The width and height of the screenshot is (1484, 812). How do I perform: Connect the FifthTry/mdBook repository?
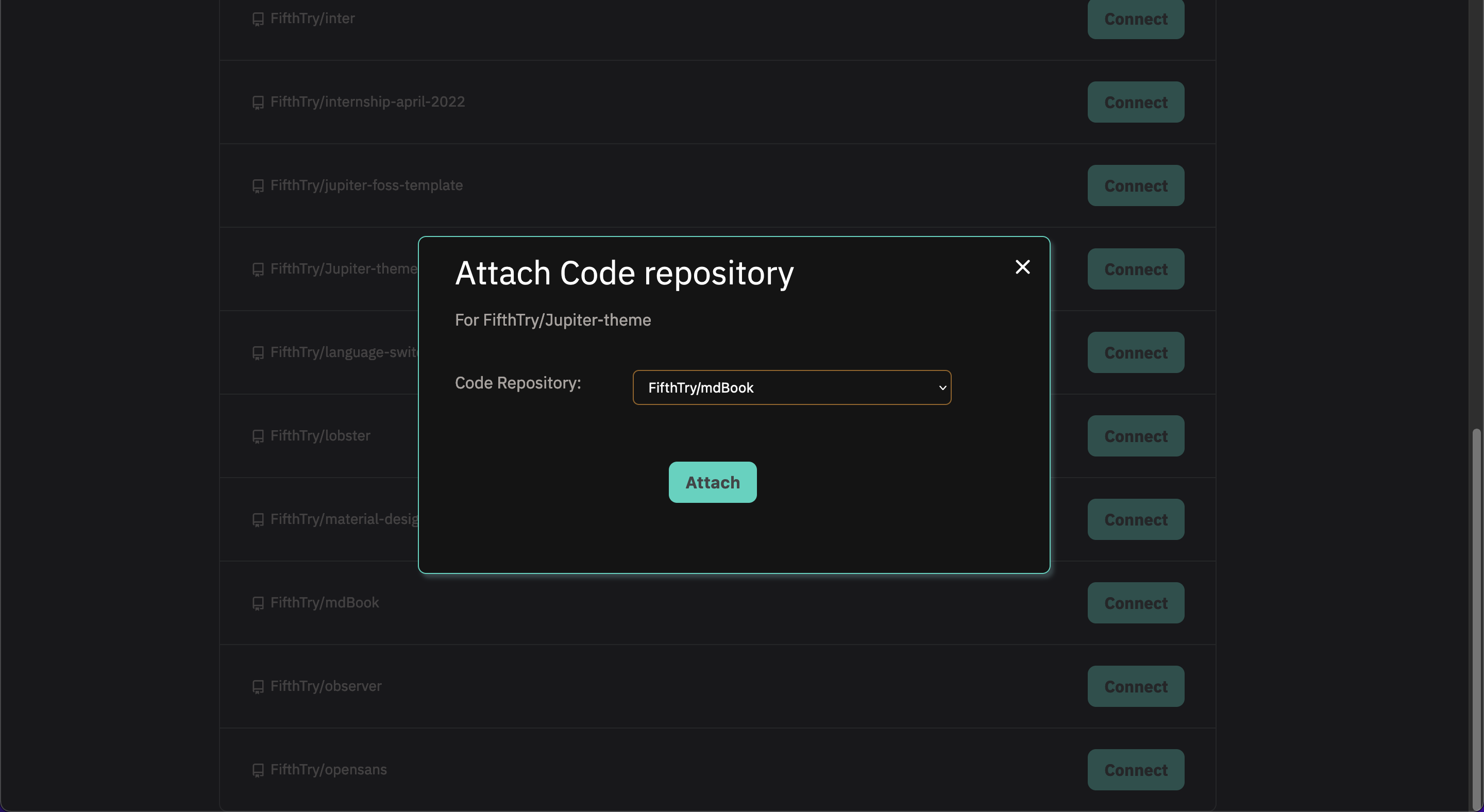tap(1135, 602)
